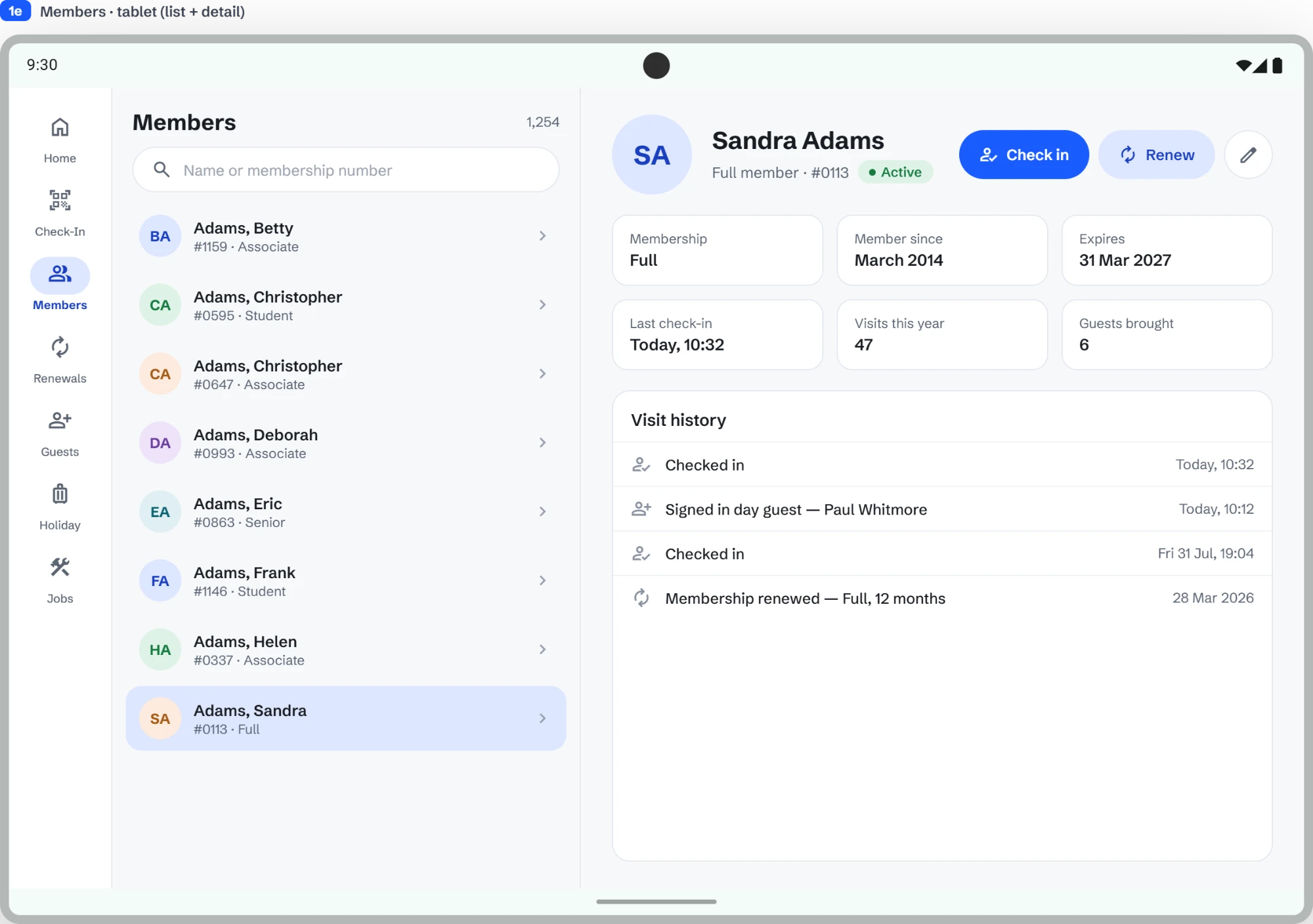Open the Home section icon
The height and width of the screenshot is (924, 1313).
(60, 127)
